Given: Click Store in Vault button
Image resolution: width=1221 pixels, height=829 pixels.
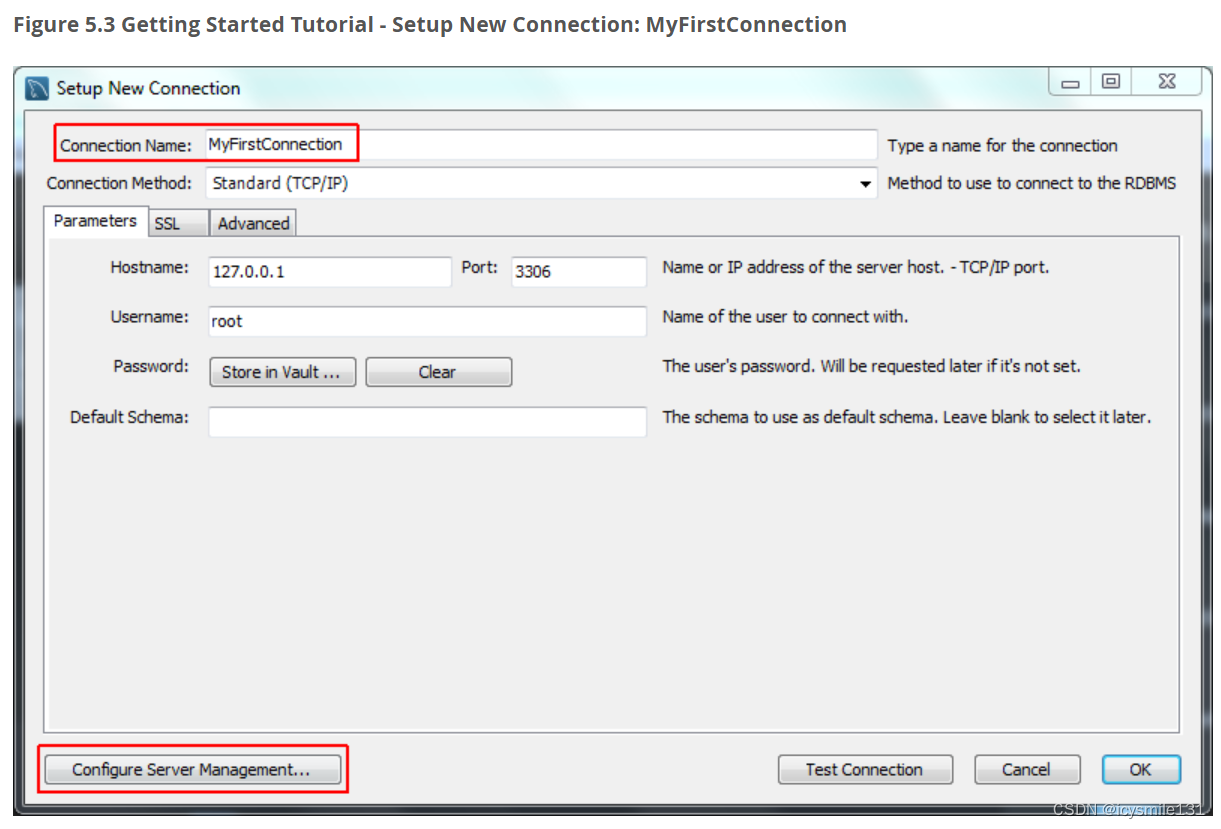Looking at the screenshot, I should click(282, 372).
